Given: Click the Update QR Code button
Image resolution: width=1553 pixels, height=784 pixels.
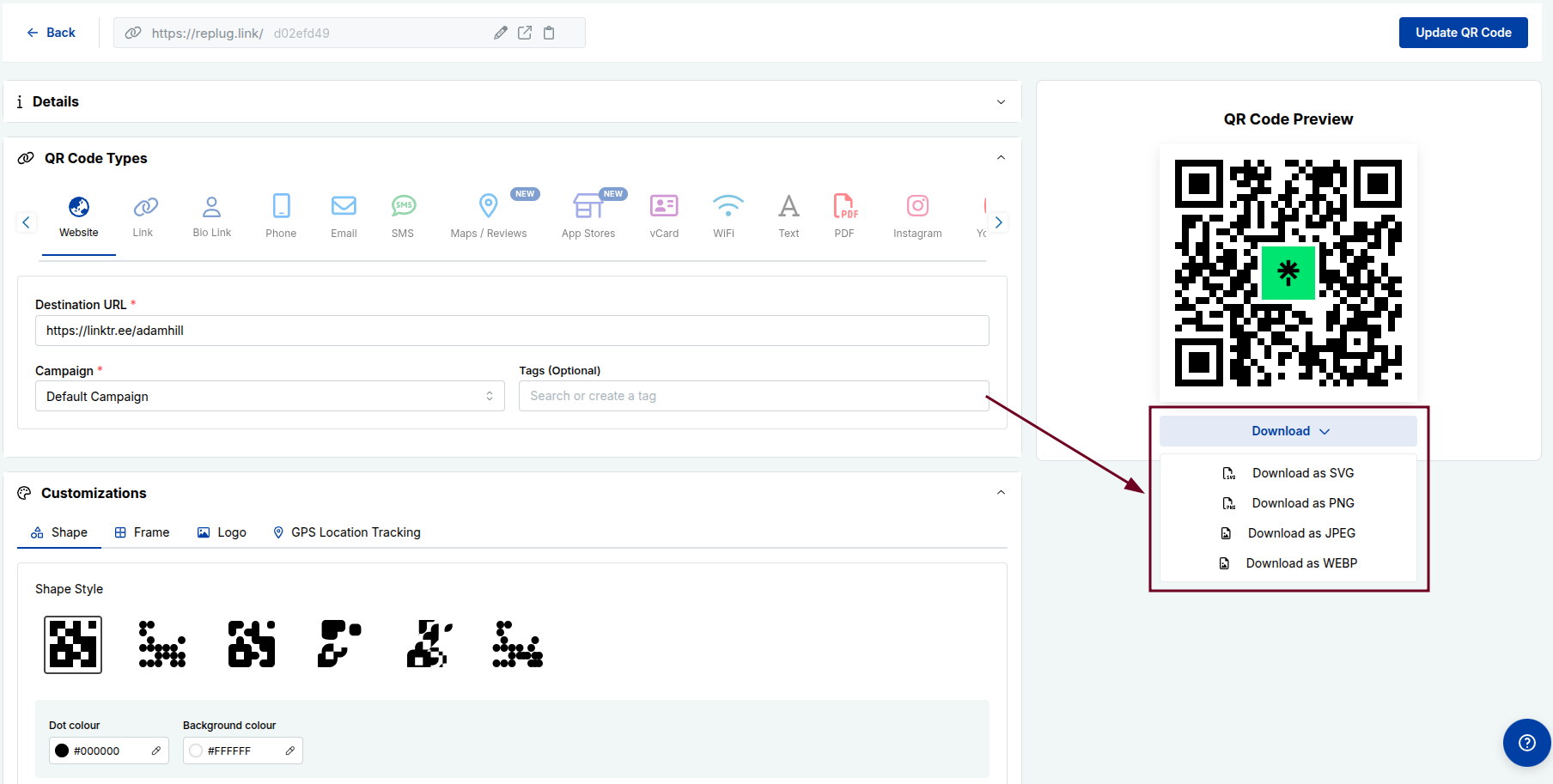Looking at the screenshot, I should point(1463,33).
